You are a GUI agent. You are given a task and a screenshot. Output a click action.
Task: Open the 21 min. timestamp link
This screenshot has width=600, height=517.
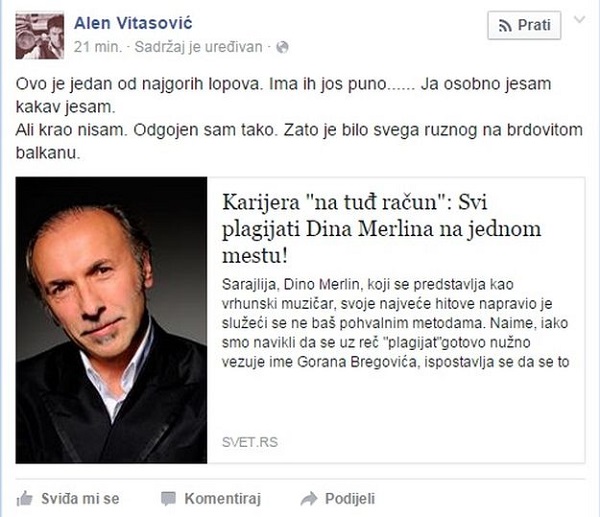pos(98,47)
